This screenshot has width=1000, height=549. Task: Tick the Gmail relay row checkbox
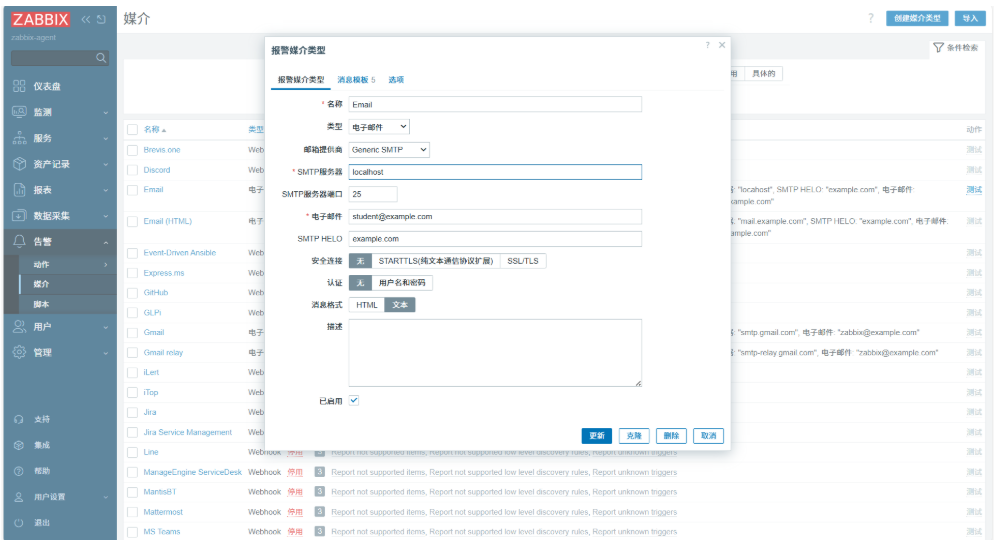[132, 353]
